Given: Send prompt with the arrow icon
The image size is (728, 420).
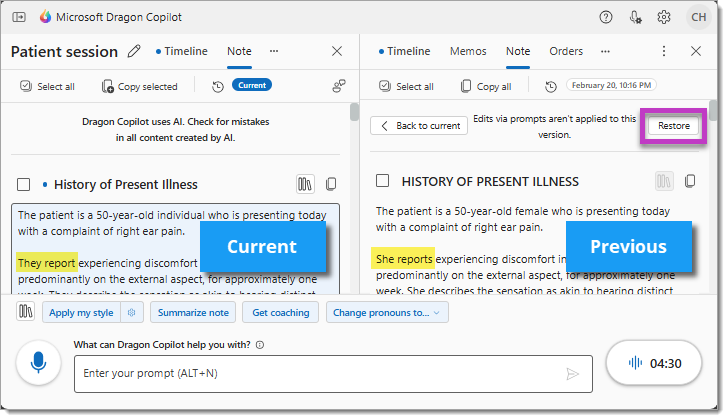Looking at the screenshot, I should click(572, 373).
